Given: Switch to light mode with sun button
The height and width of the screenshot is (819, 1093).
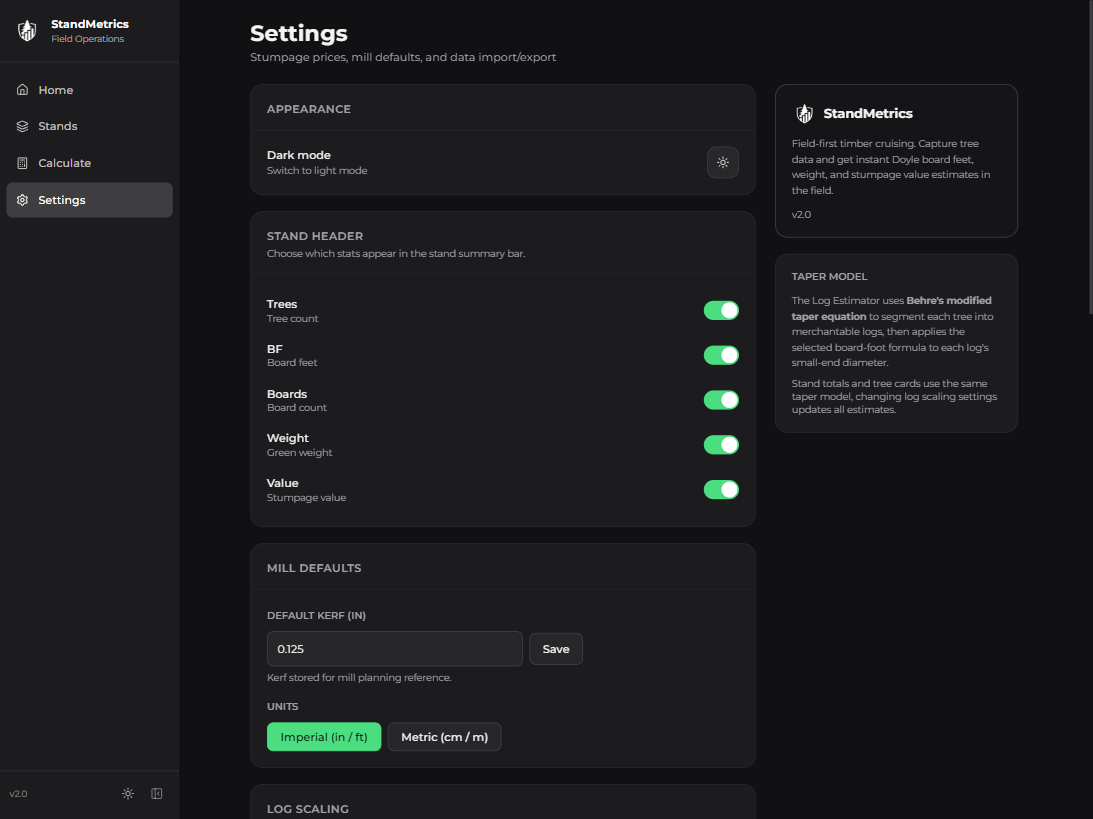Looking at the screenshot, I should tap(722, 162).
